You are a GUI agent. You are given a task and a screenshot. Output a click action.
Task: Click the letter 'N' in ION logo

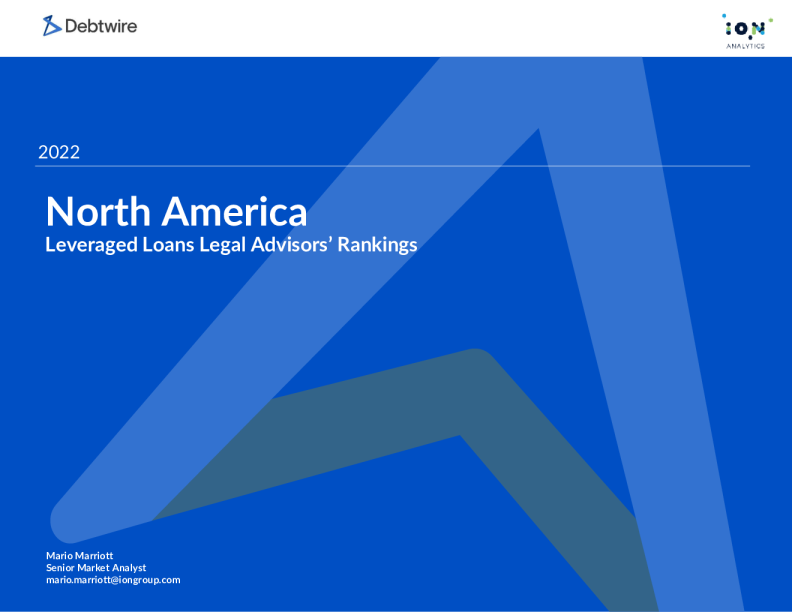[x=760, y=30]
